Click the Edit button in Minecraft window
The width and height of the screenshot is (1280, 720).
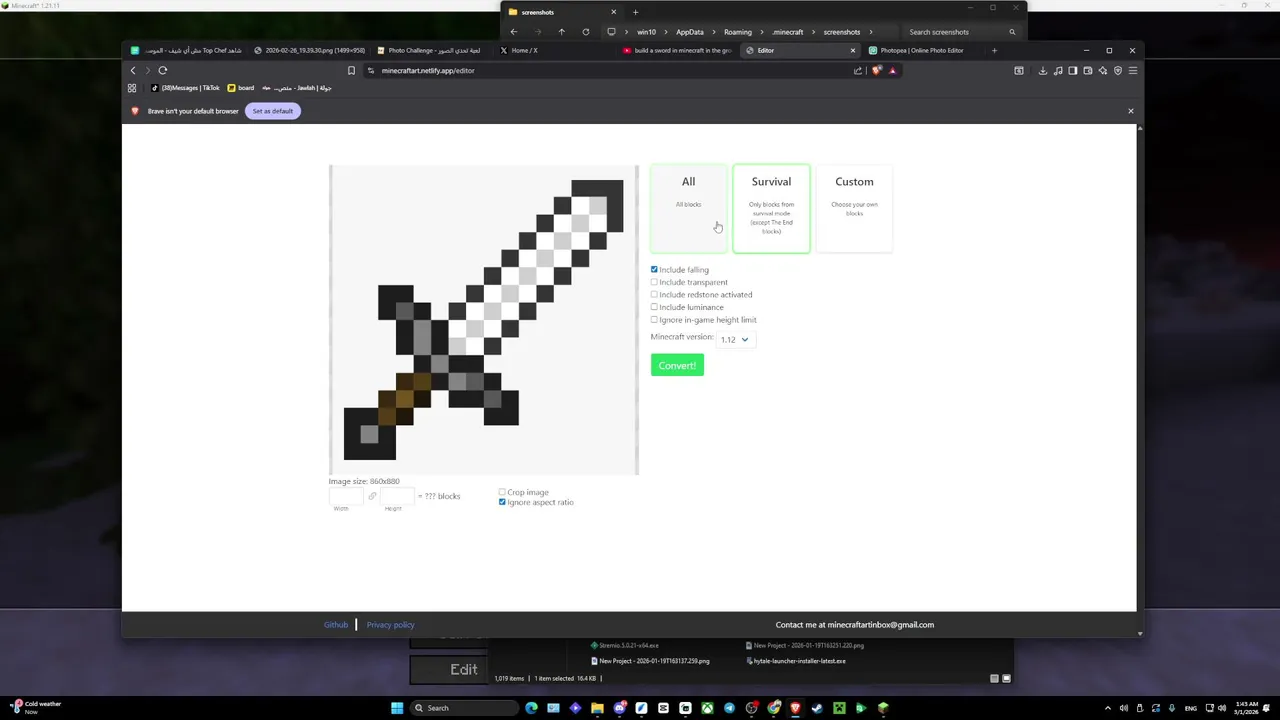coord(449,670)
